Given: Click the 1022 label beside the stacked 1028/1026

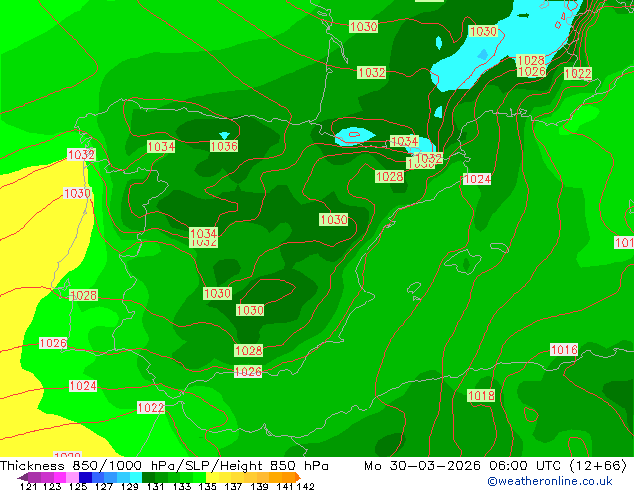Looking at the screenshot, I should point(578,74).
